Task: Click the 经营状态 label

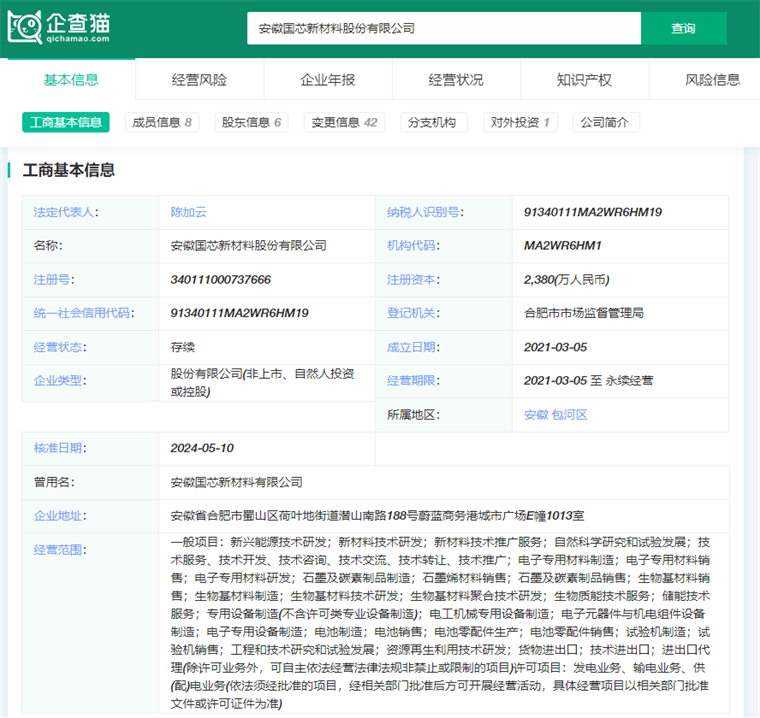Action: point(60,347)
